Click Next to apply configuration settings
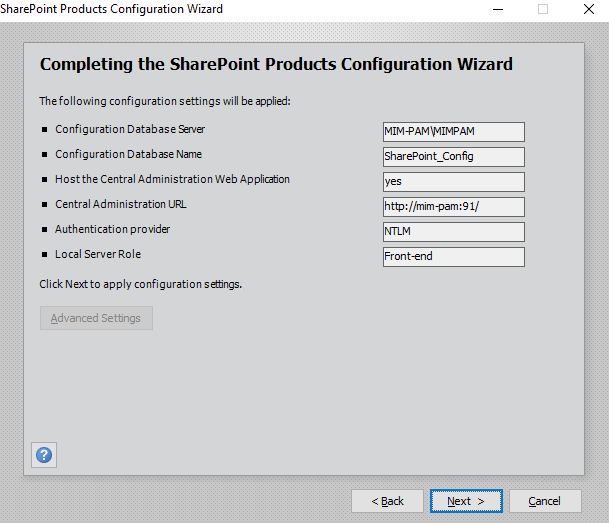The image size is (609, 523). (x=465, y=501)
